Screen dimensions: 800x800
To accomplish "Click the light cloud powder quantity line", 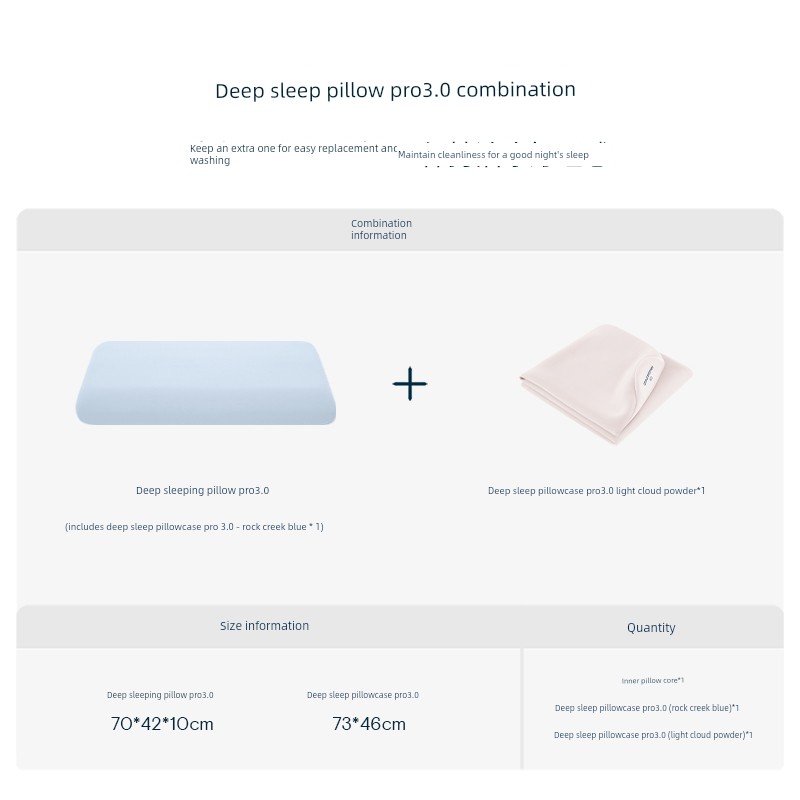I will coord(653,735).
